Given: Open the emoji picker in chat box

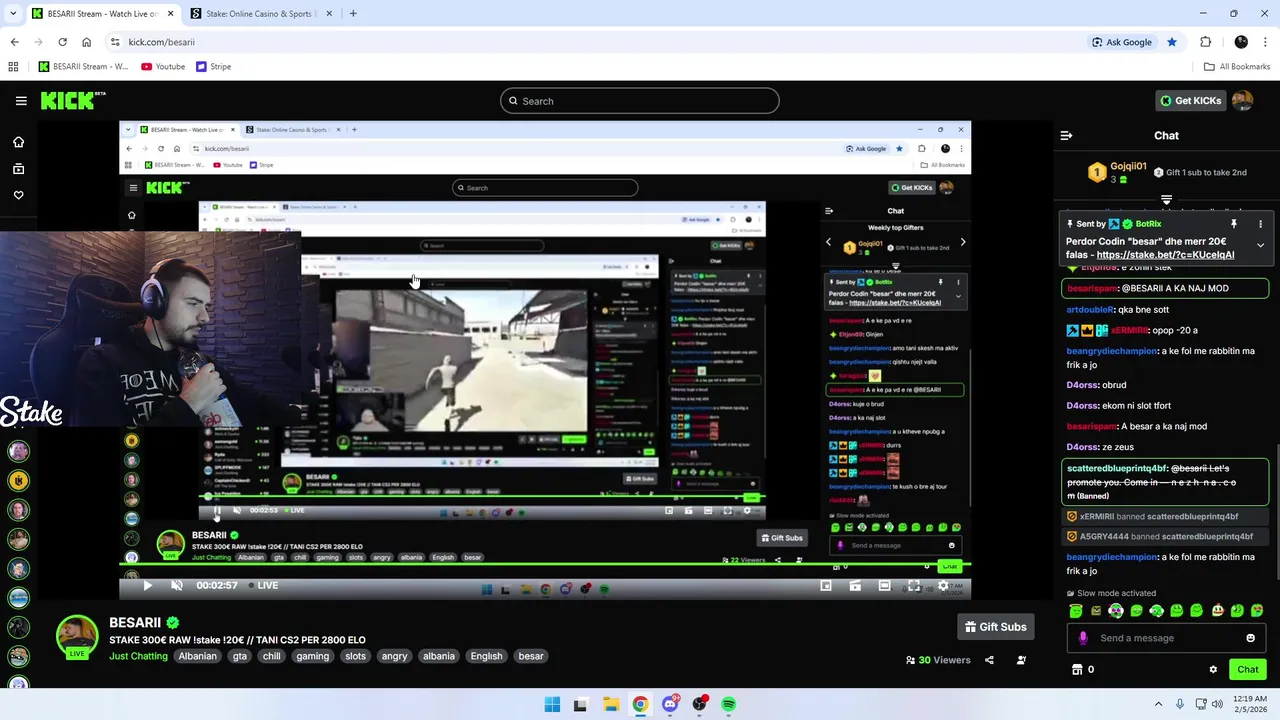Looking at the screenshot, I should tap(1250, 638).
